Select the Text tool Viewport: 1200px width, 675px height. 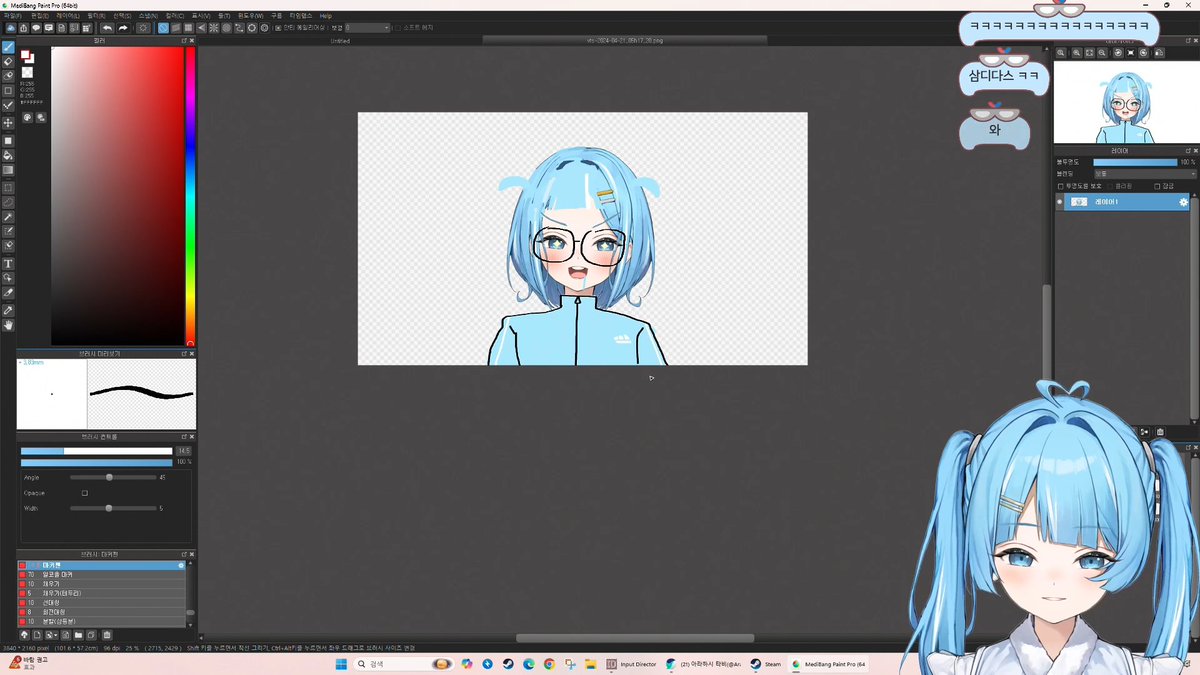[x=8, y=263]
